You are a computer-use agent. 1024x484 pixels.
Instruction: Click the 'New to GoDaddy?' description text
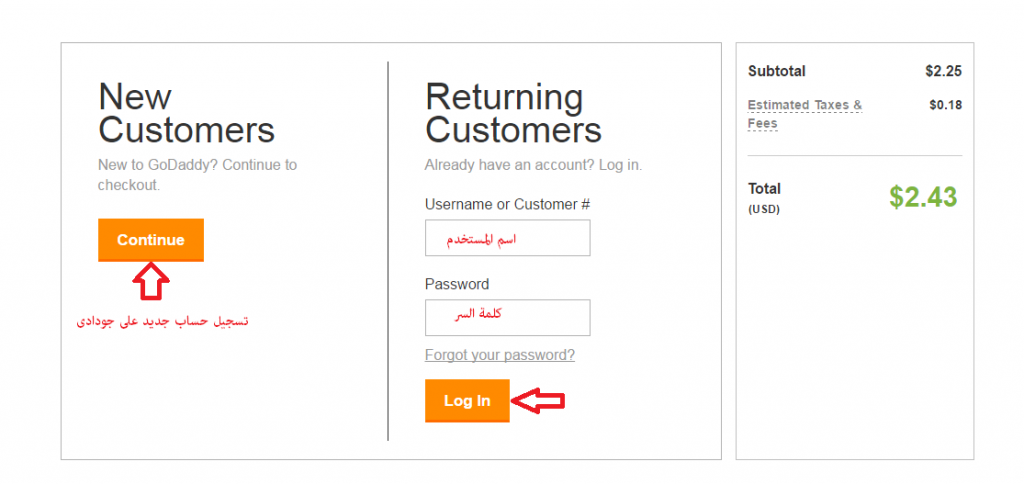(197, 174)
